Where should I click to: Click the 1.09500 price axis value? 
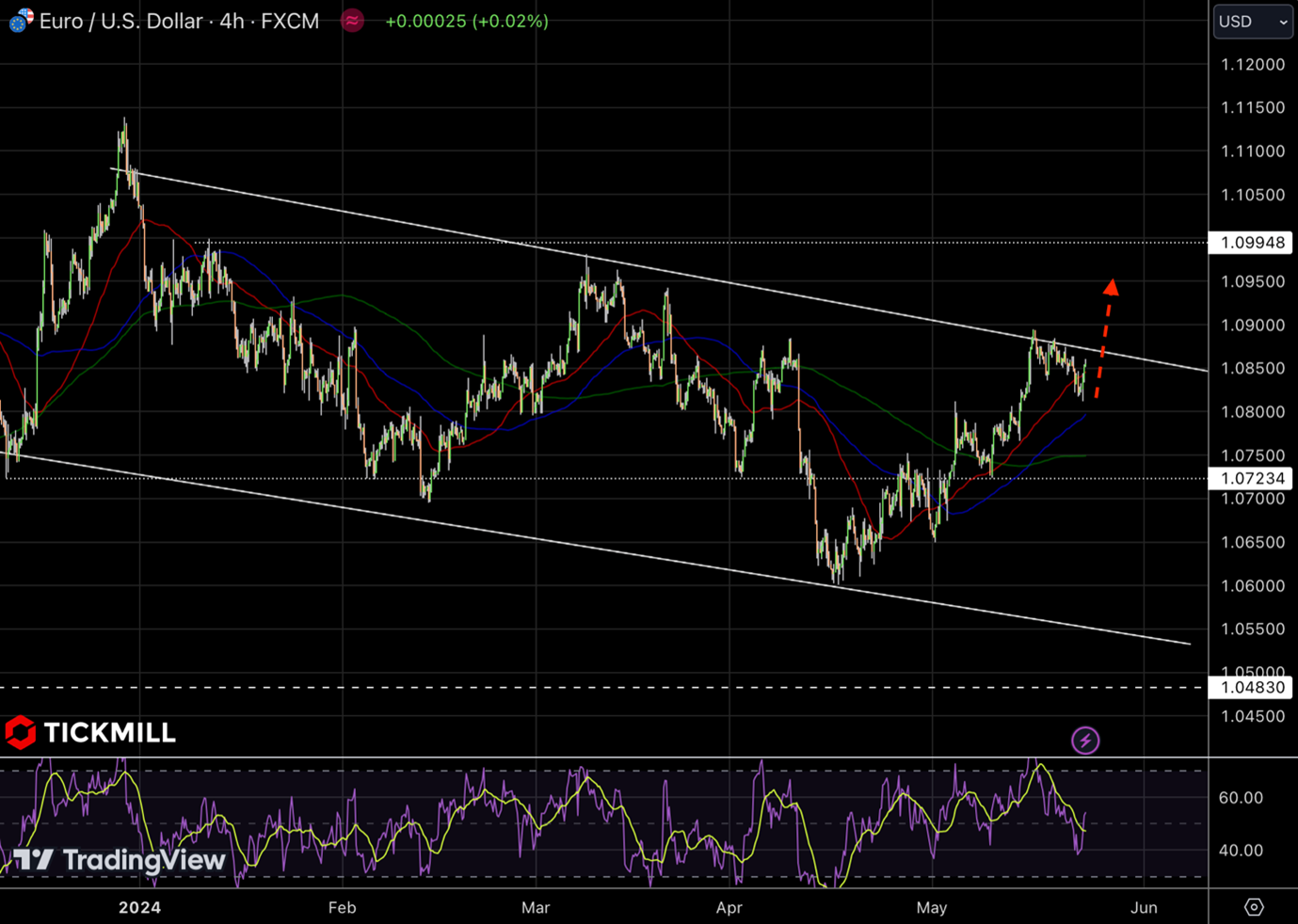(x=1253, y=281)
